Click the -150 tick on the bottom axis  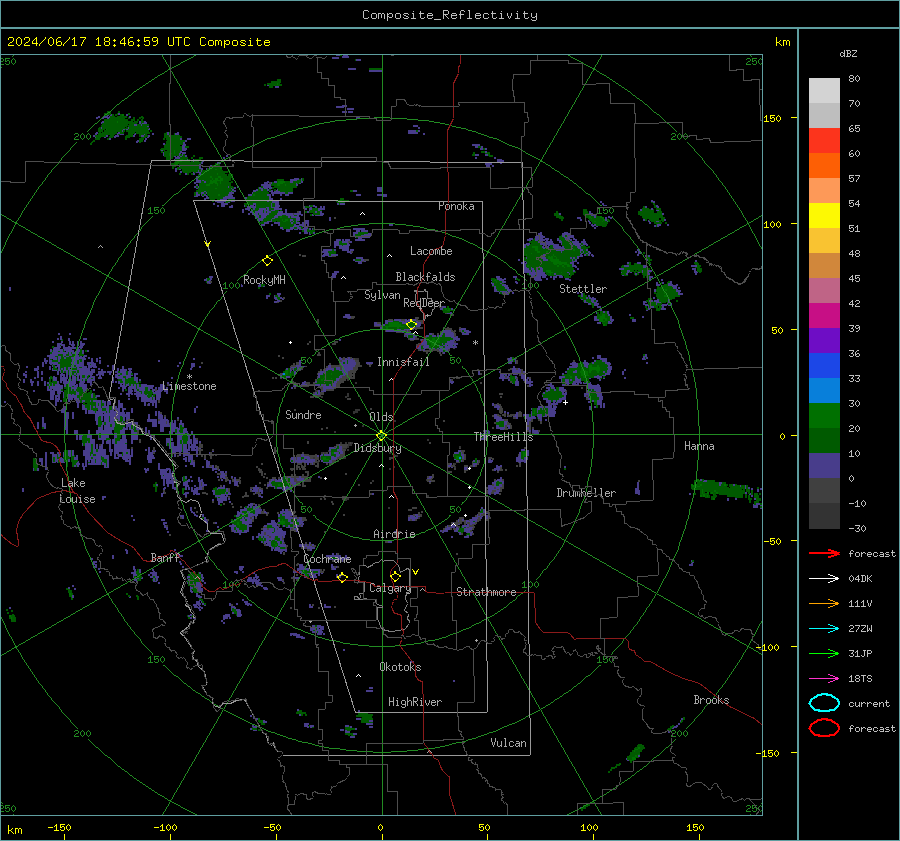pos(59,827)
